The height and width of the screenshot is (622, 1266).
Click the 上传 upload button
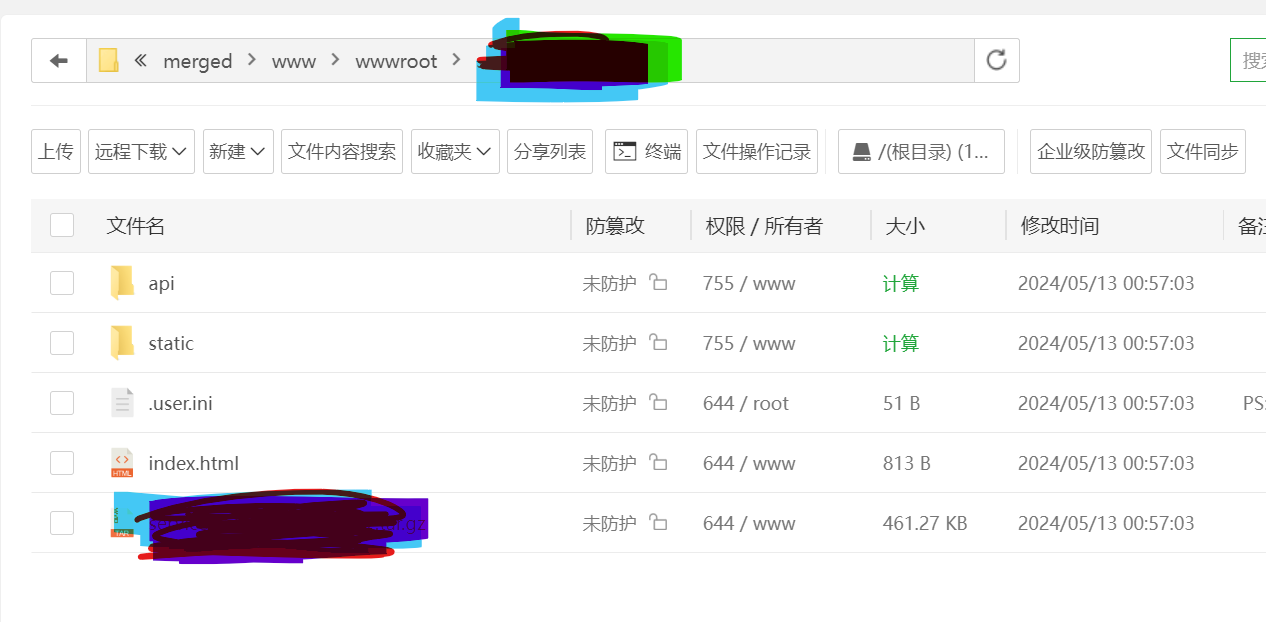pos(55,151)
